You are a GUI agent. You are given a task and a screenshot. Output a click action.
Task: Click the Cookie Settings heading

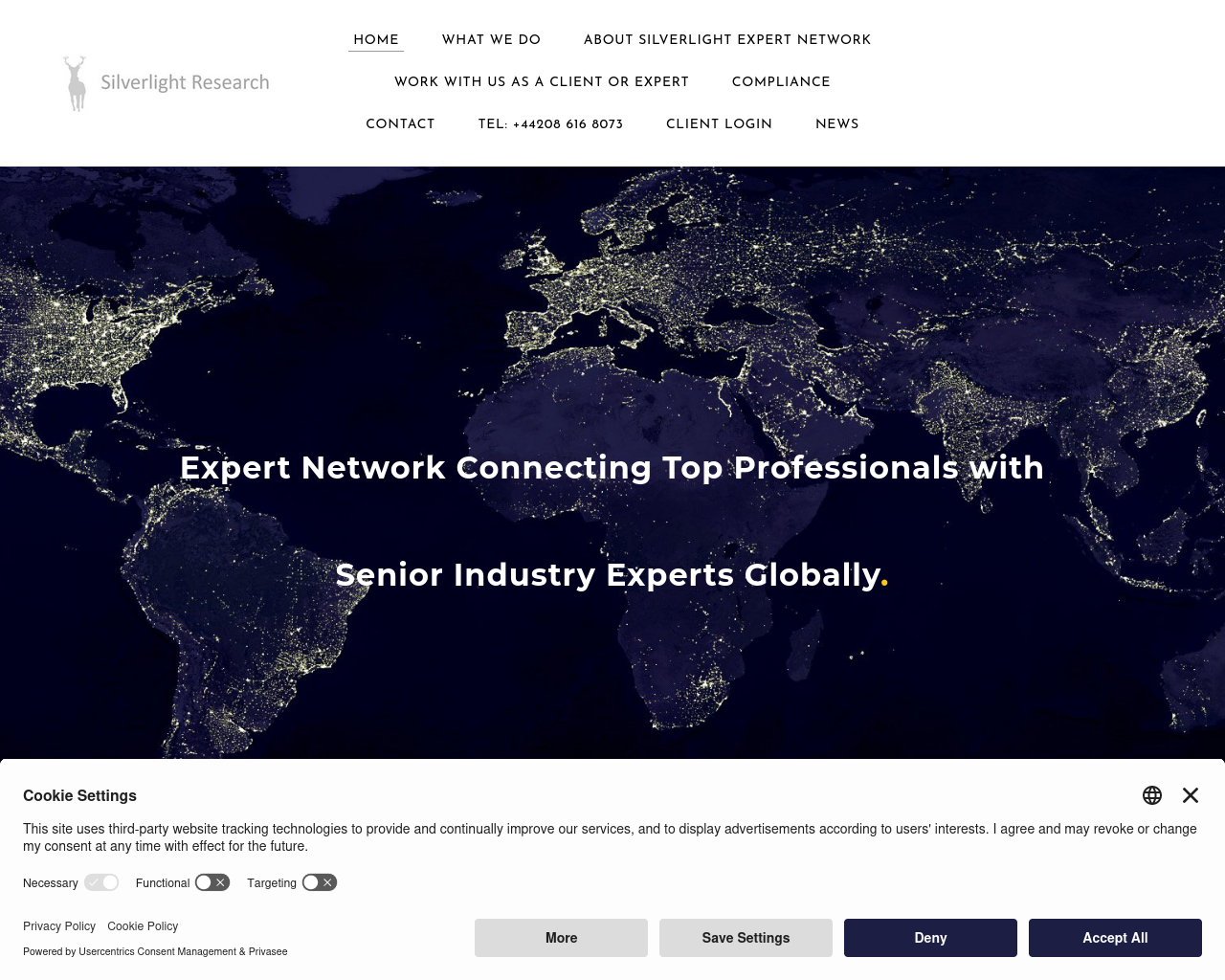coord(79,796)
